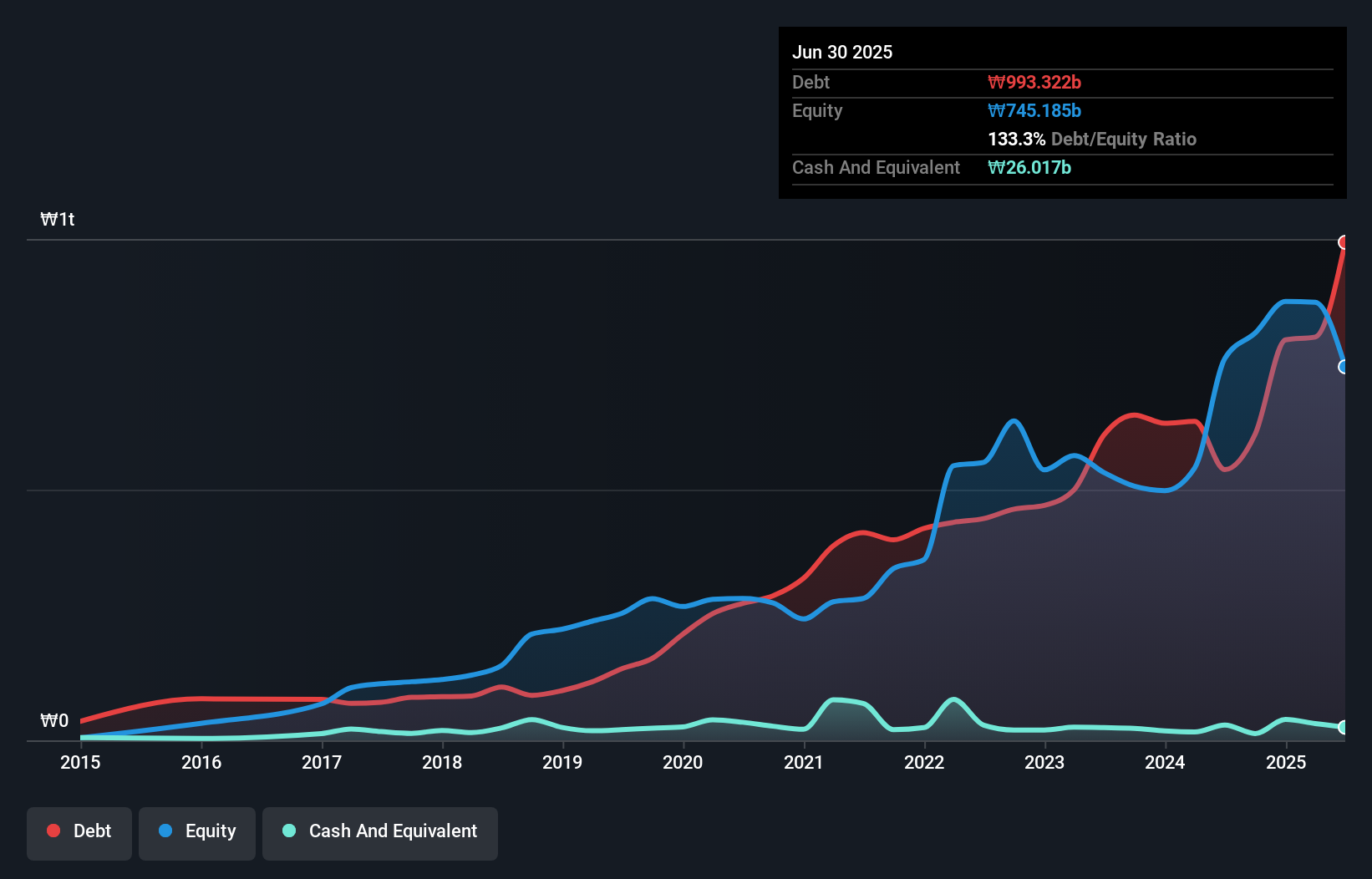The image size is (1372, 879).
Task: Click the ₩0 y-axis label
Action: pyautogui.click(x=54, y=720)
